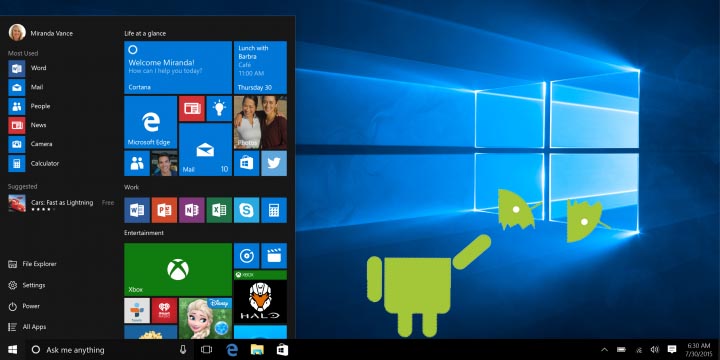Open Word from Most Used list

pos(28,68)
